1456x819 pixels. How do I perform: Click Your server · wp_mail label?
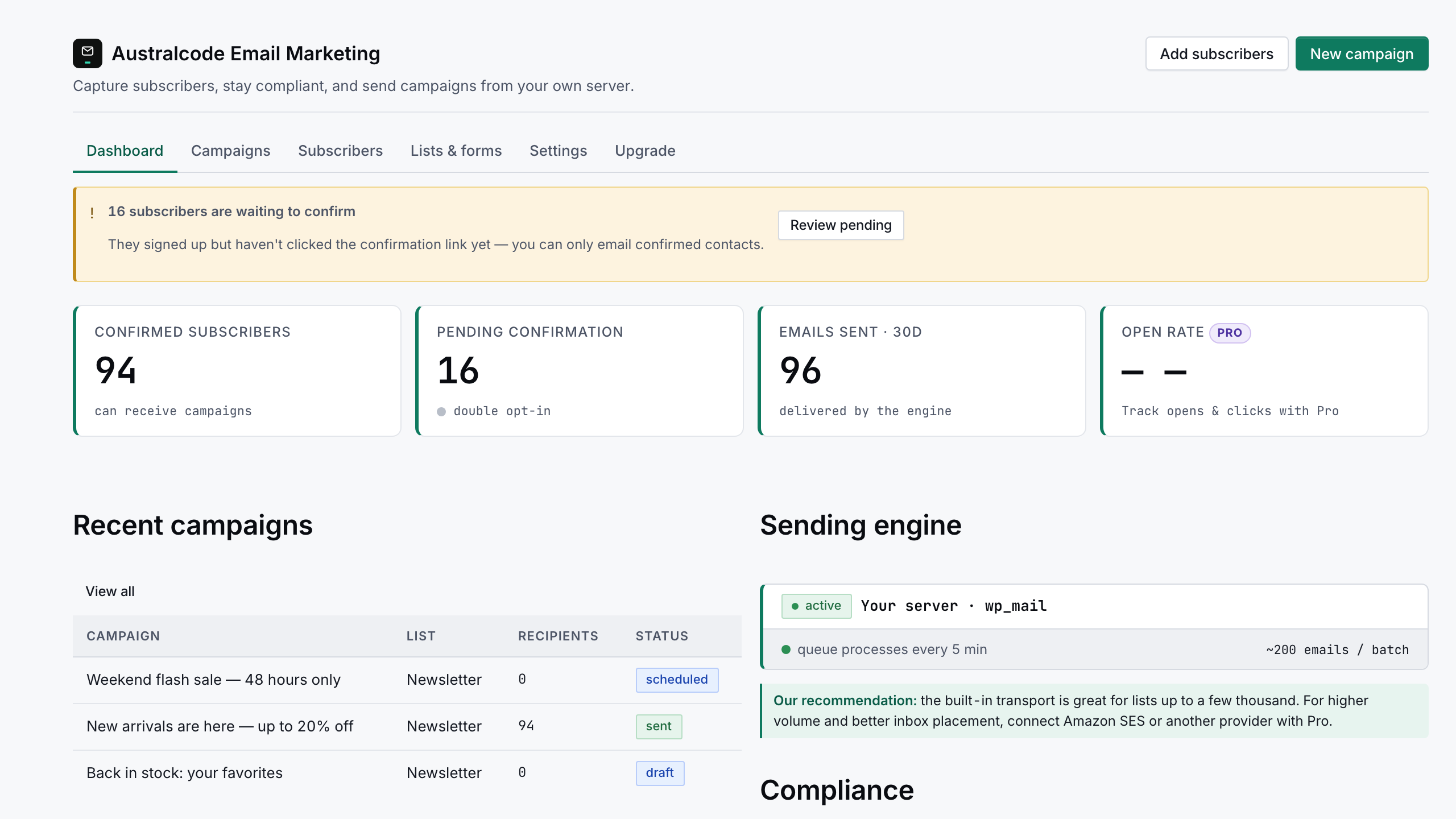point(953,606)
